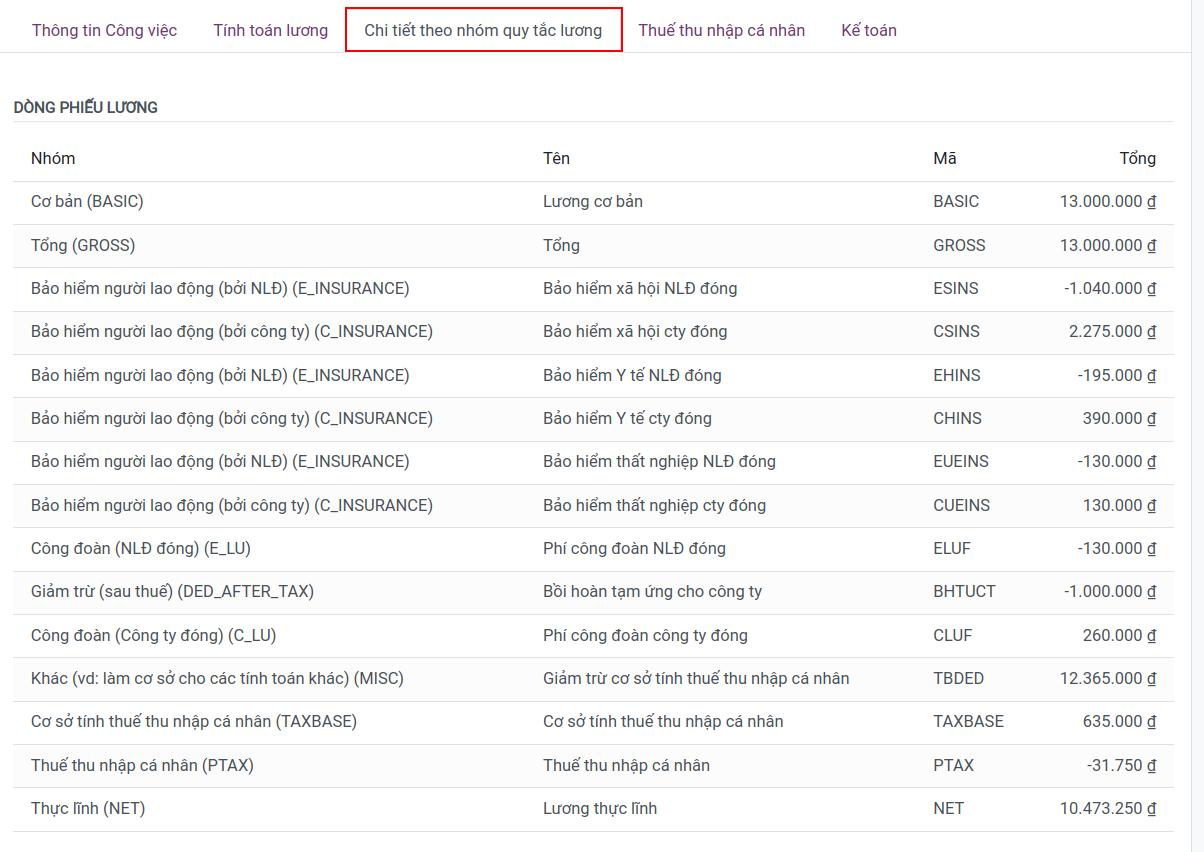Select the Chi tiết theo nhóm quy tắc lương tab
The height and width of the screenshot is (852, 1204).
[x=484, y=30]
